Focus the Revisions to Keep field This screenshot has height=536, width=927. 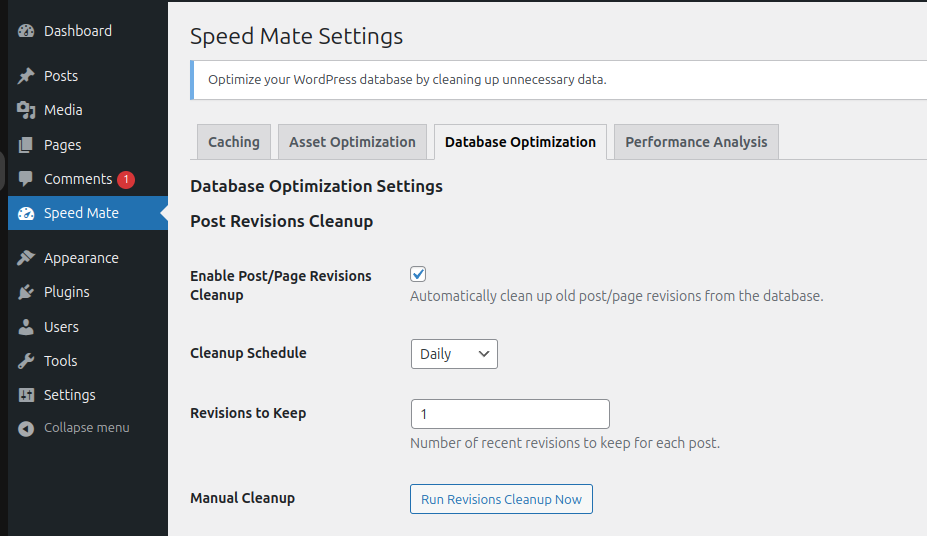click(510, 414)
